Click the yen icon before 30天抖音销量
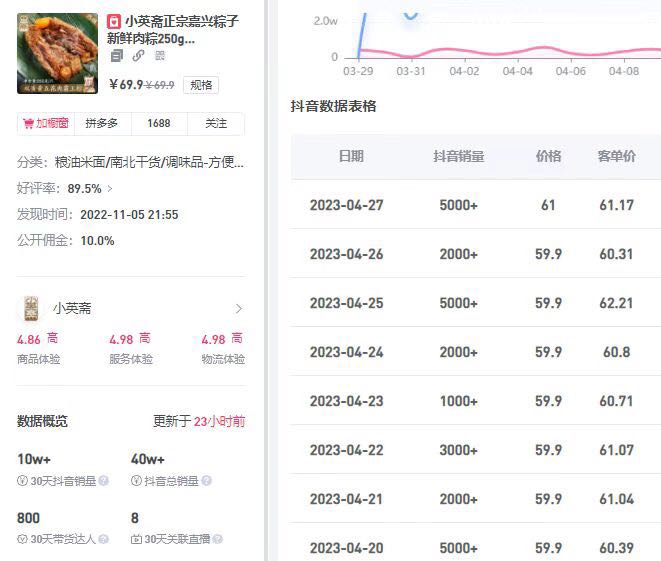Viewport: 661px width, 561px height. (x=22, y=480)
